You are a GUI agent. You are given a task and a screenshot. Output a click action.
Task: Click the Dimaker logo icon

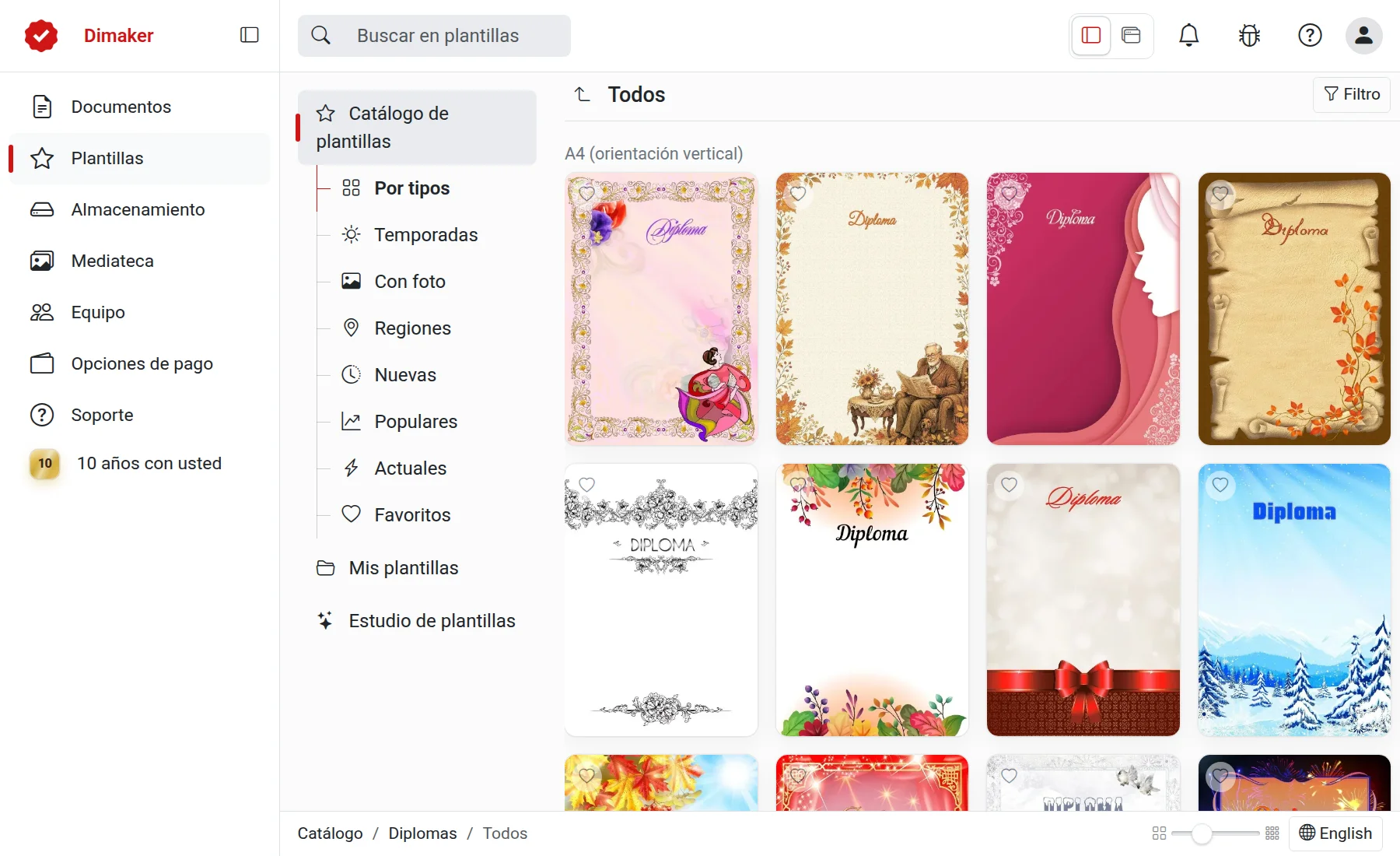tap(41, 36)
